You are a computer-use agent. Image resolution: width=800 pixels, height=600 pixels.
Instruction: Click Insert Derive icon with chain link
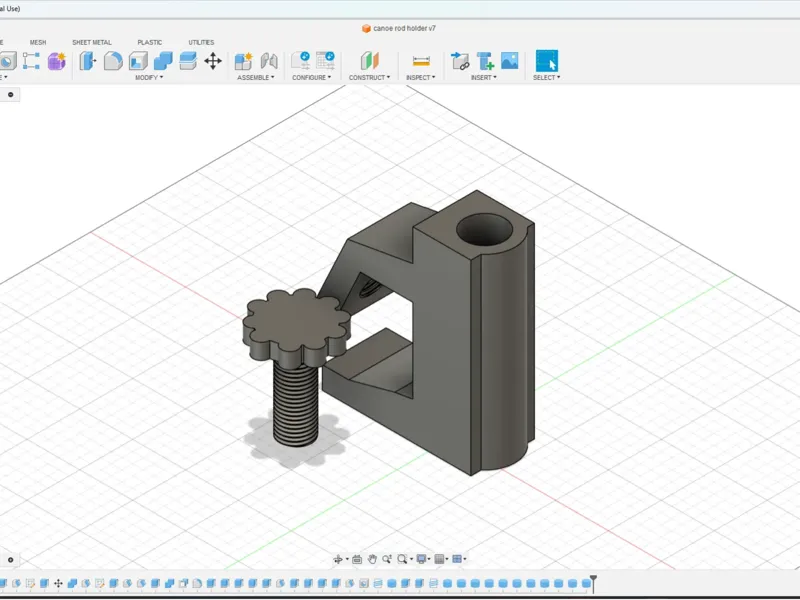(460, 61)
